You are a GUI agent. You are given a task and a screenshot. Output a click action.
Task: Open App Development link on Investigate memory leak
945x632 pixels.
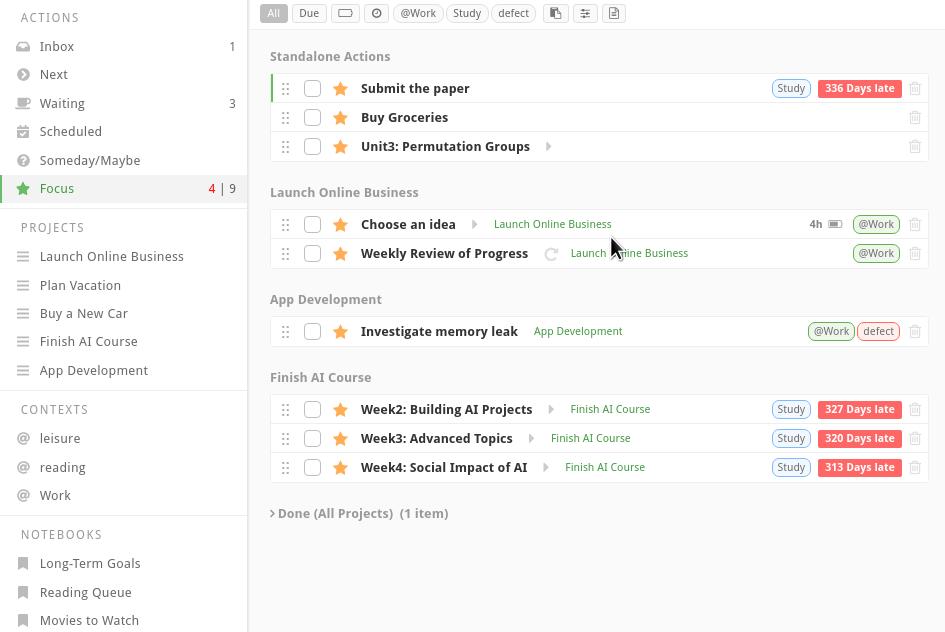(578, 332)
